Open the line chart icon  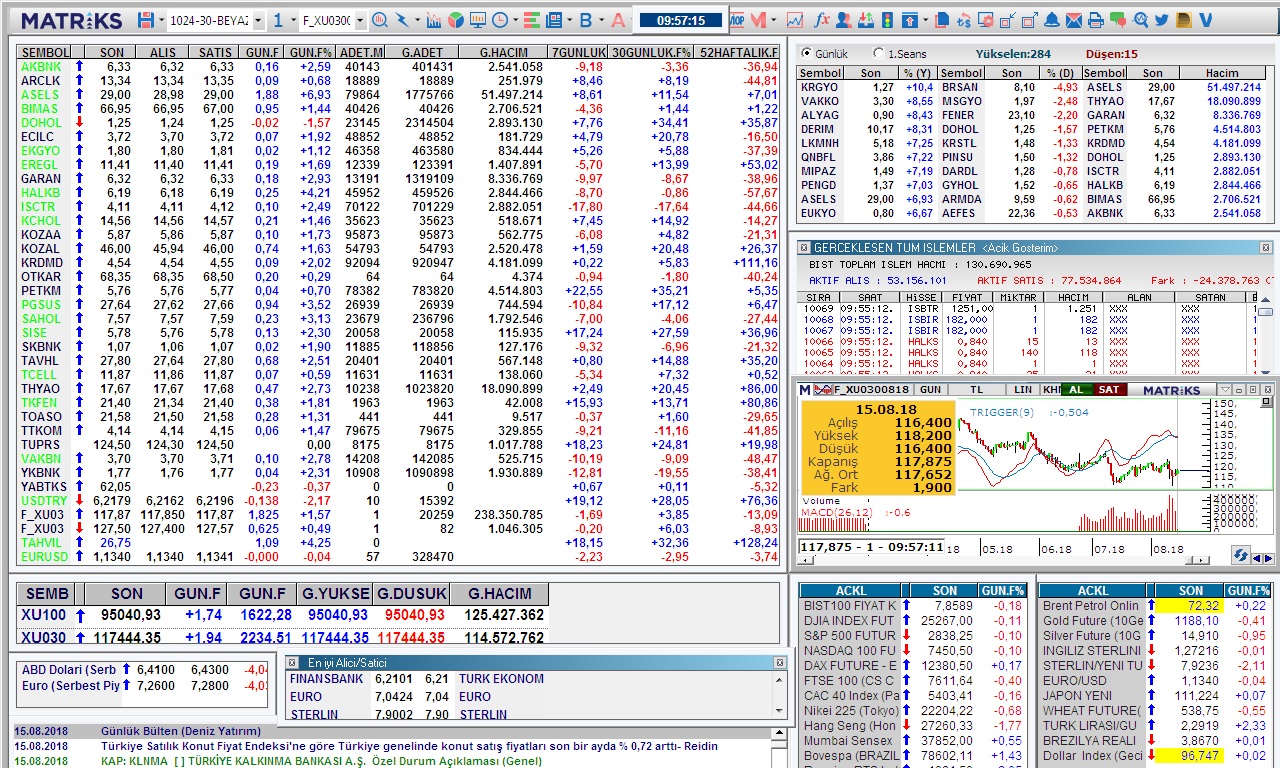(795, 20)
